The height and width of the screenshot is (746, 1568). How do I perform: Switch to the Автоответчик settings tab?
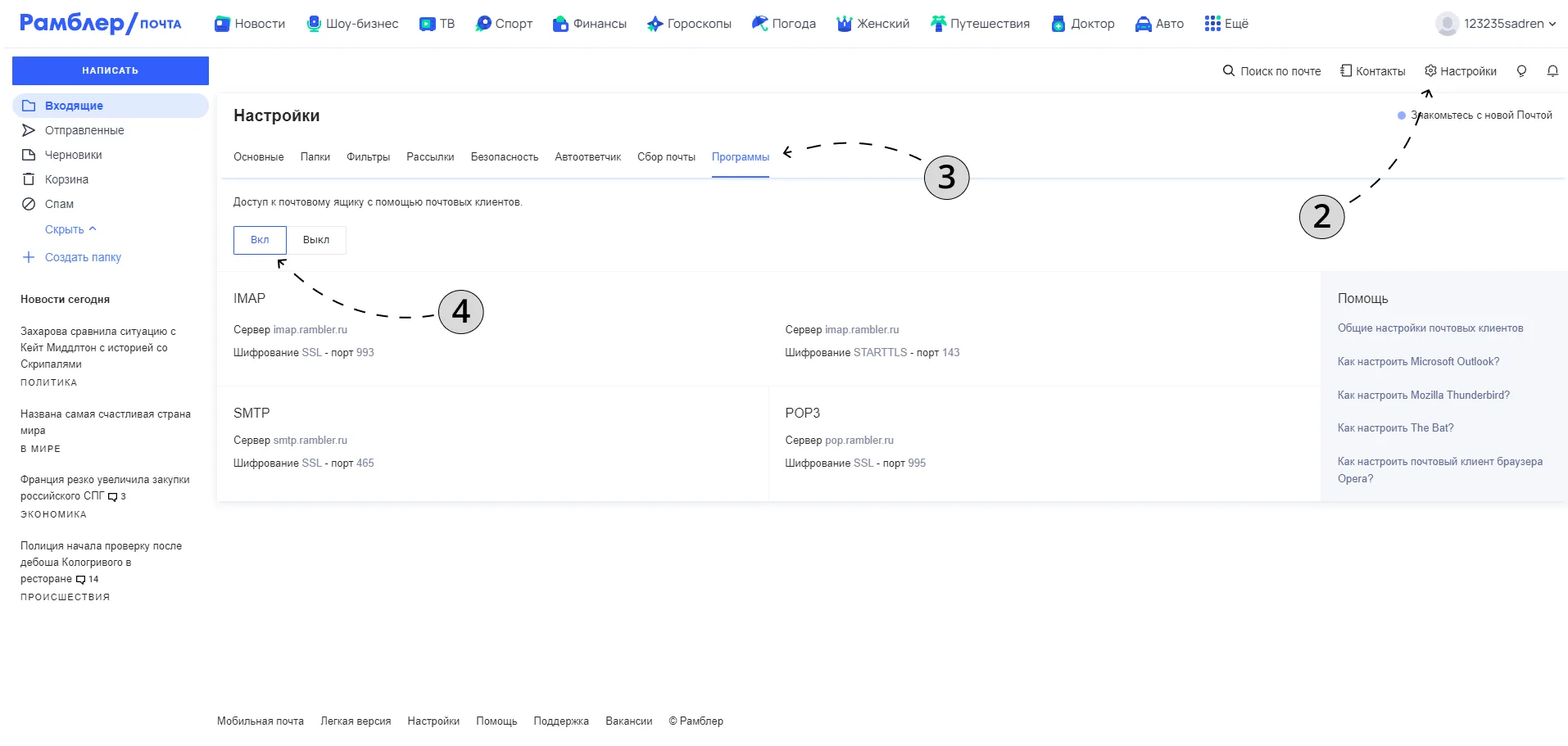coord(588,156)
